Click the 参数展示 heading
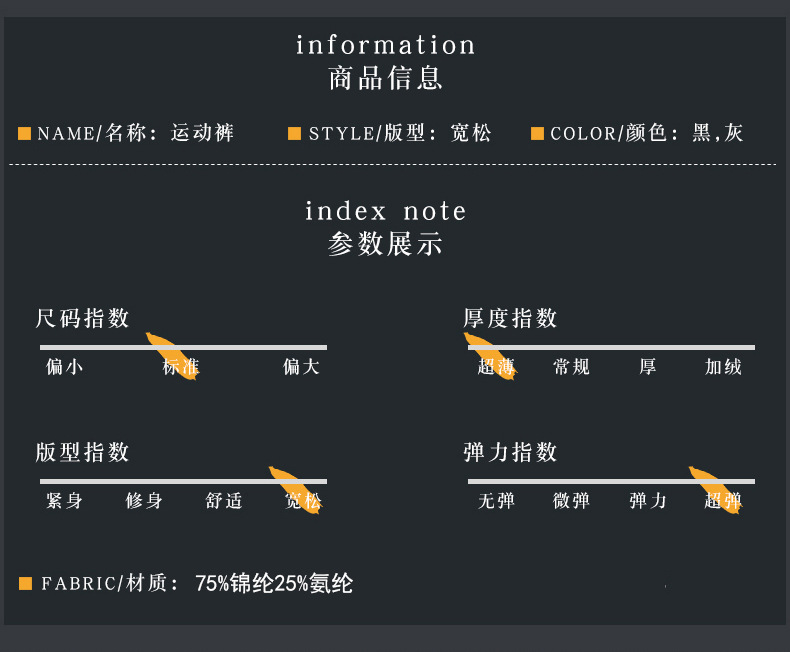 point(385,244)
